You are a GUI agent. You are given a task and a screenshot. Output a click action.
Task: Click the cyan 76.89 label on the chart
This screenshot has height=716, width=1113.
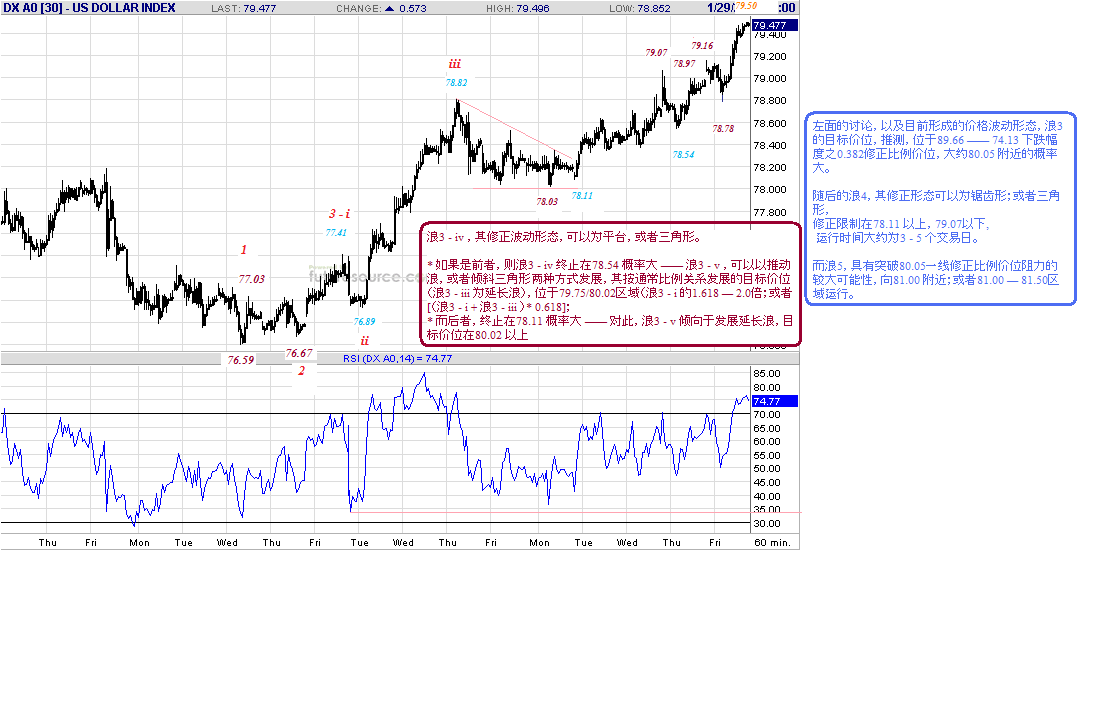[364, 321]
